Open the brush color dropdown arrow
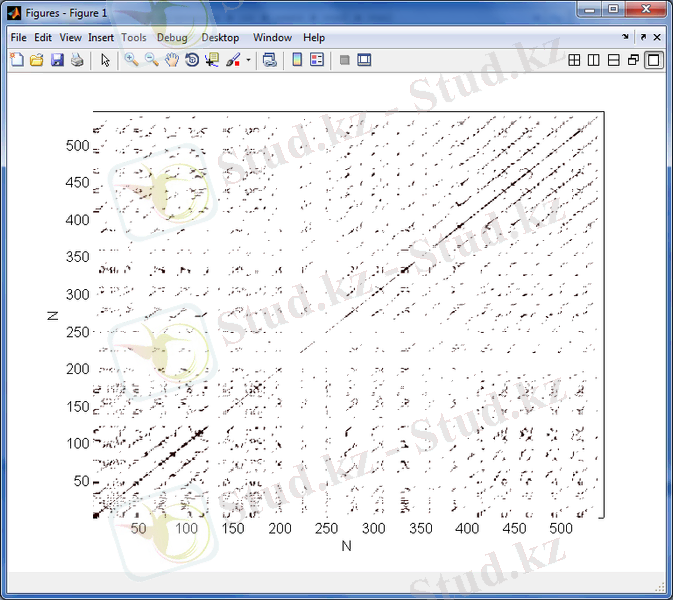 point(248,60)
